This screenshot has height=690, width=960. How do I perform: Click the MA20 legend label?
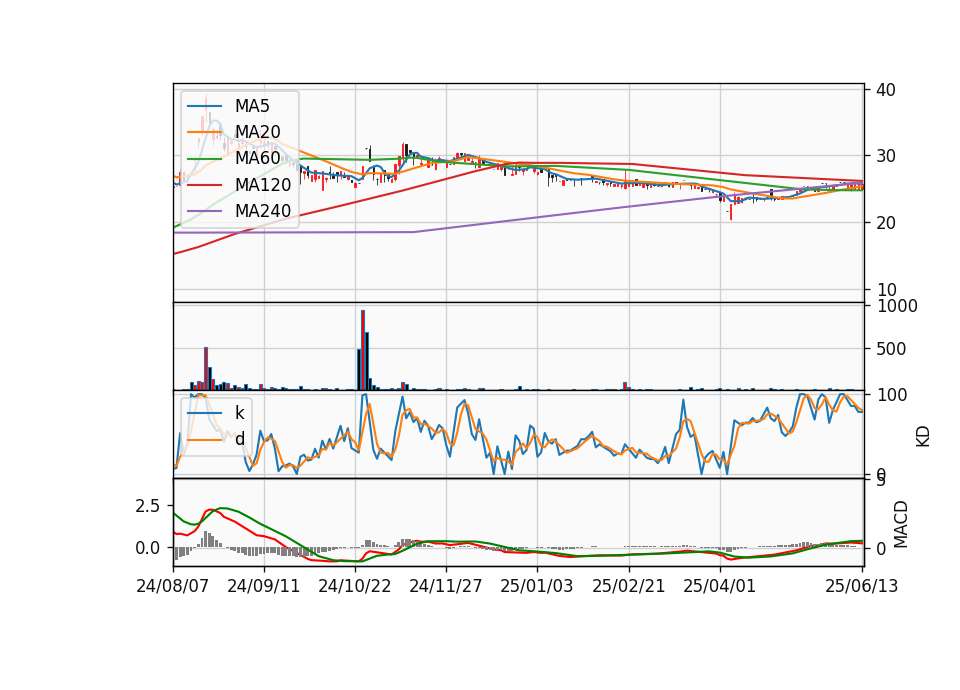(257, 132)
